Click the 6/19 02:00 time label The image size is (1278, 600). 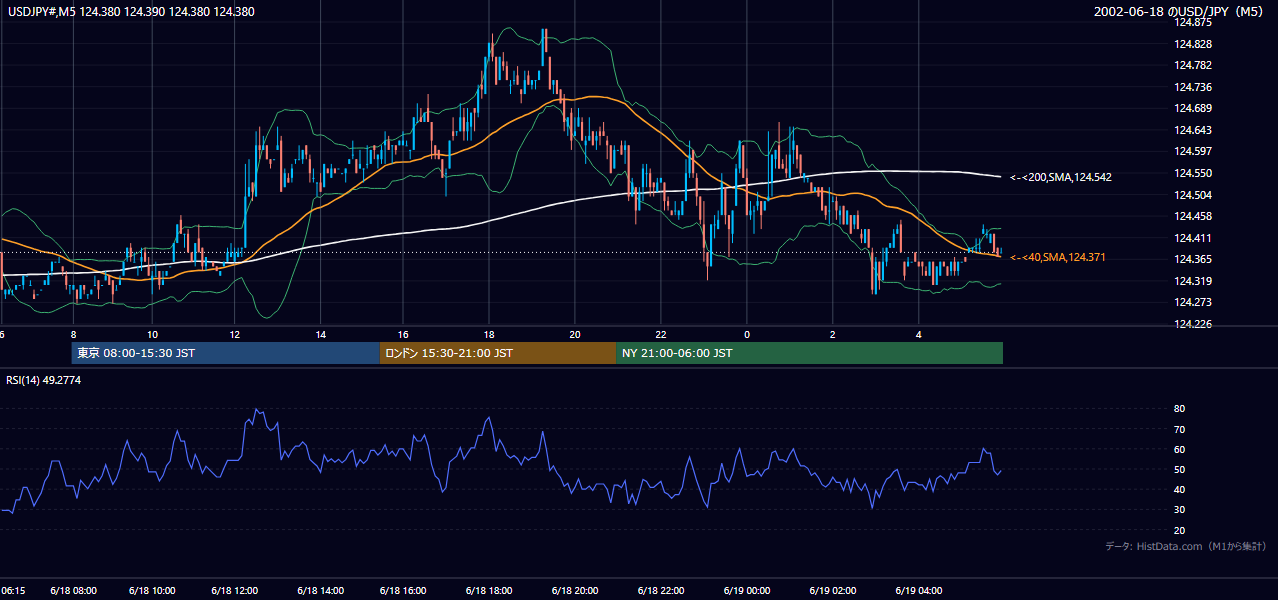click(x=834, y=591)
